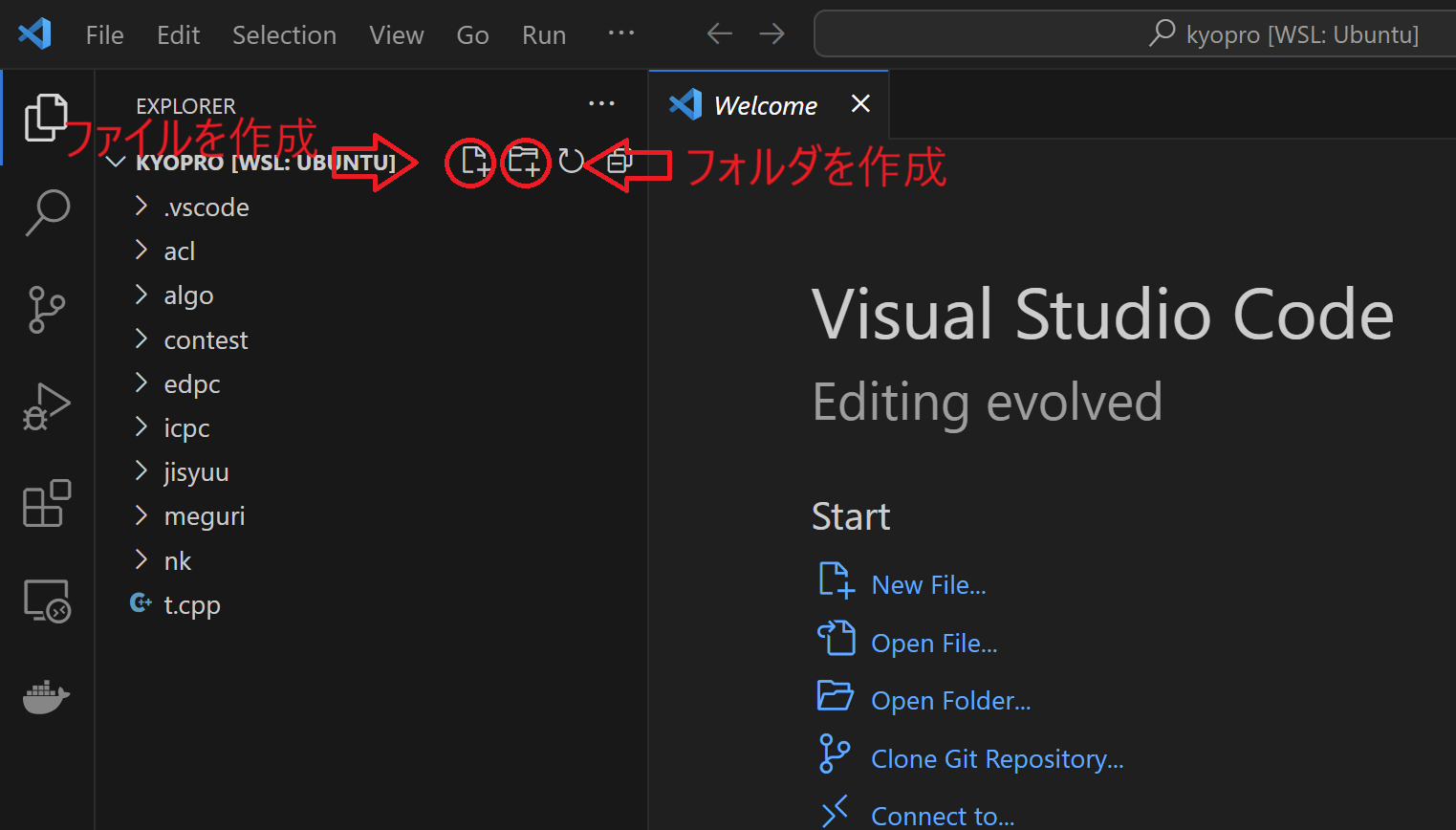Select the Remote Explorer icon

point(48,601)
